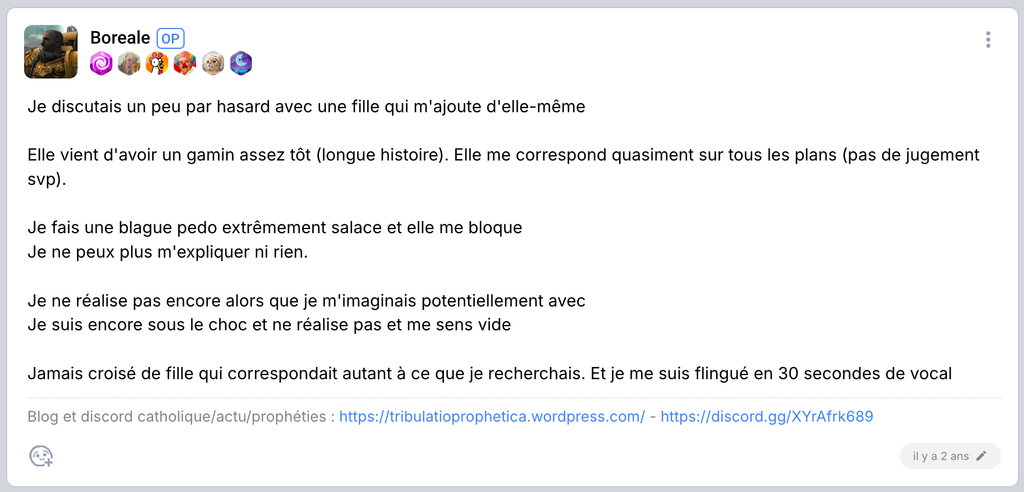1024x492 pixels.
Task: Click the purple spiral badge under Boreale
Action: pos(101,64)
